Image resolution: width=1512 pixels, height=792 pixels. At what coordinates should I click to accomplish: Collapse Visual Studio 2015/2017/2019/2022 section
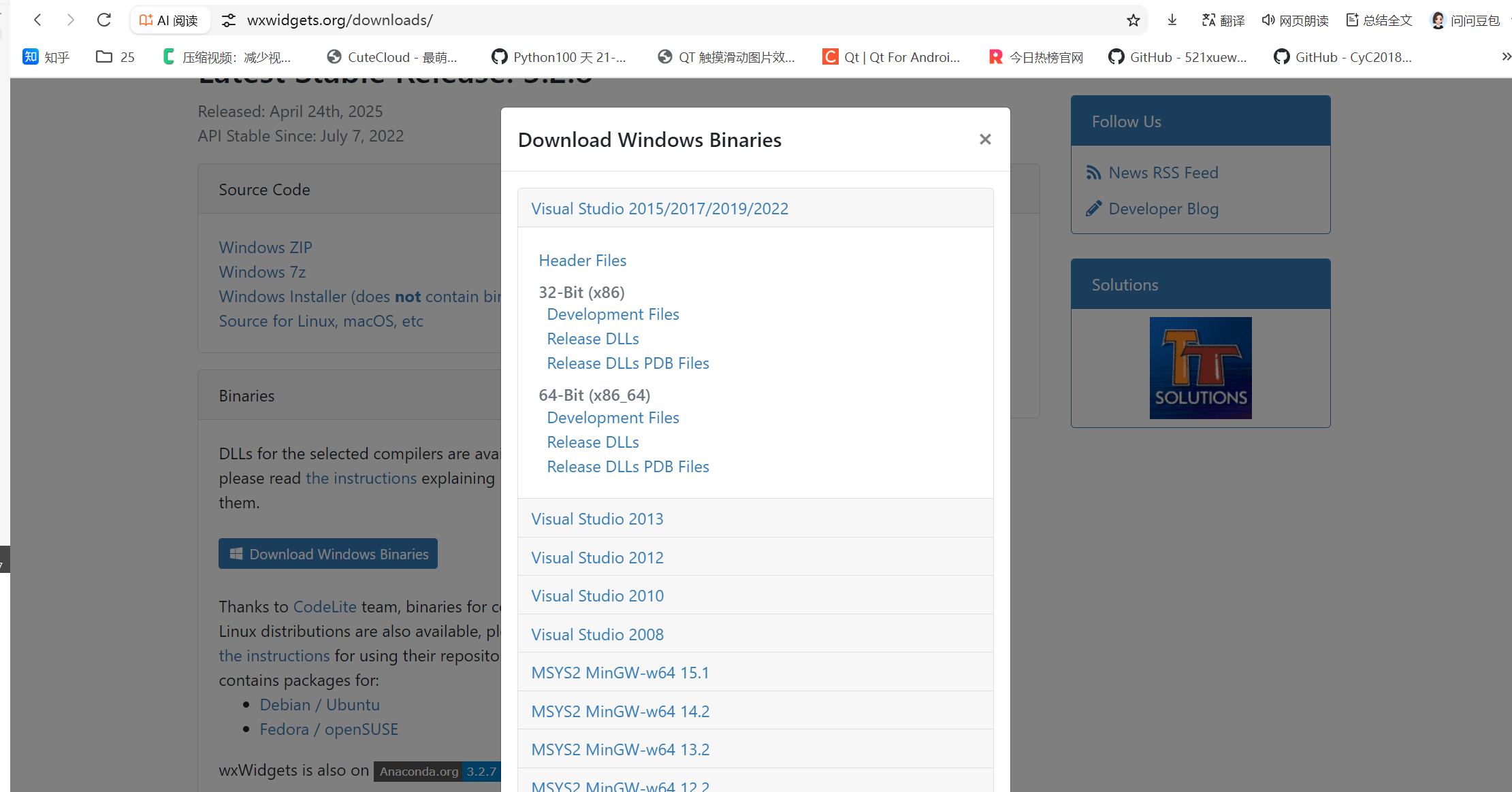(x=659, y=208)
